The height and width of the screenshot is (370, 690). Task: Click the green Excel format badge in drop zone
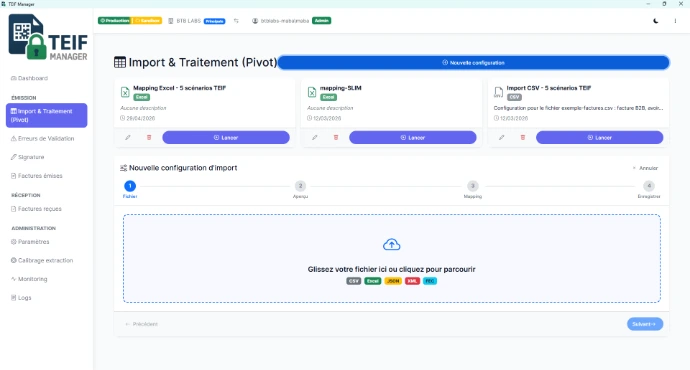tap(373, 281)
